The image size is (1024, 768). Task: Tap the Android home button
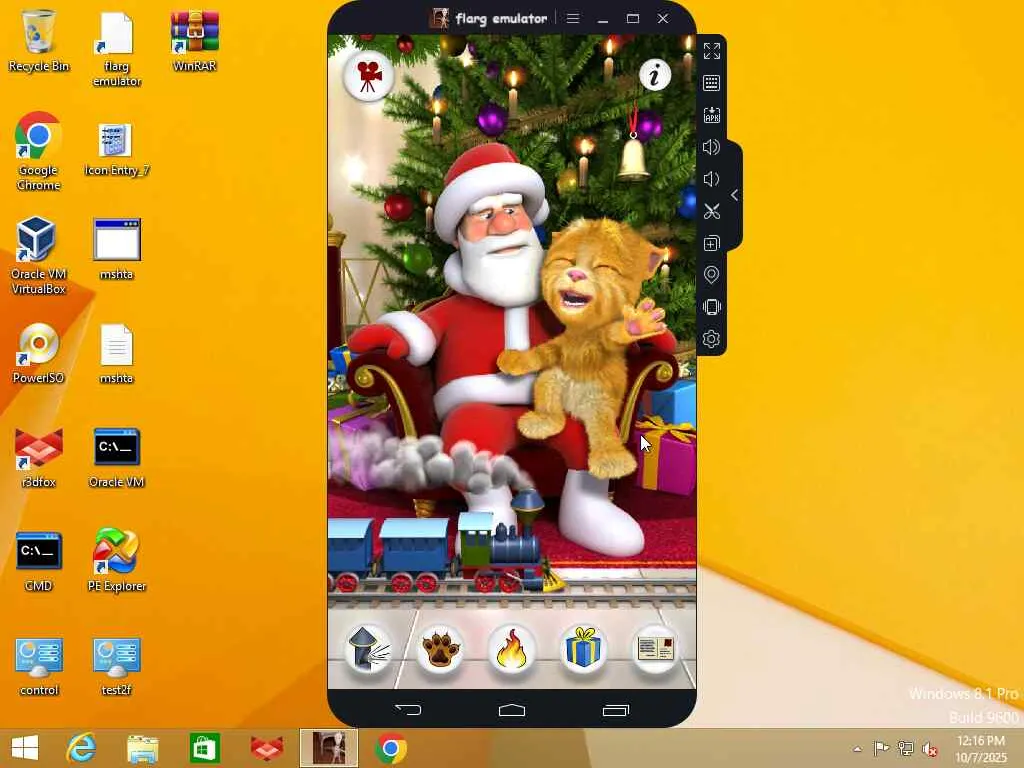tap(512, 709)
